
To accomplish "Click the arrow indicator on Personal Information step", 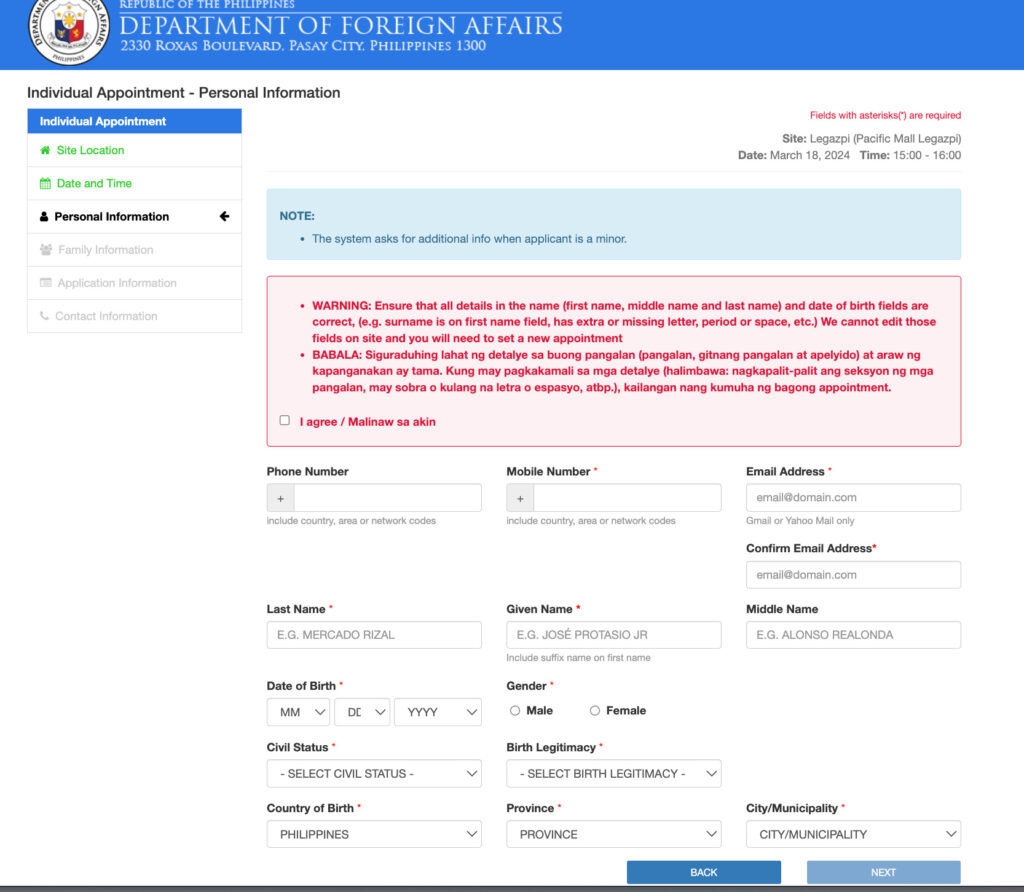I will (226, 216).
